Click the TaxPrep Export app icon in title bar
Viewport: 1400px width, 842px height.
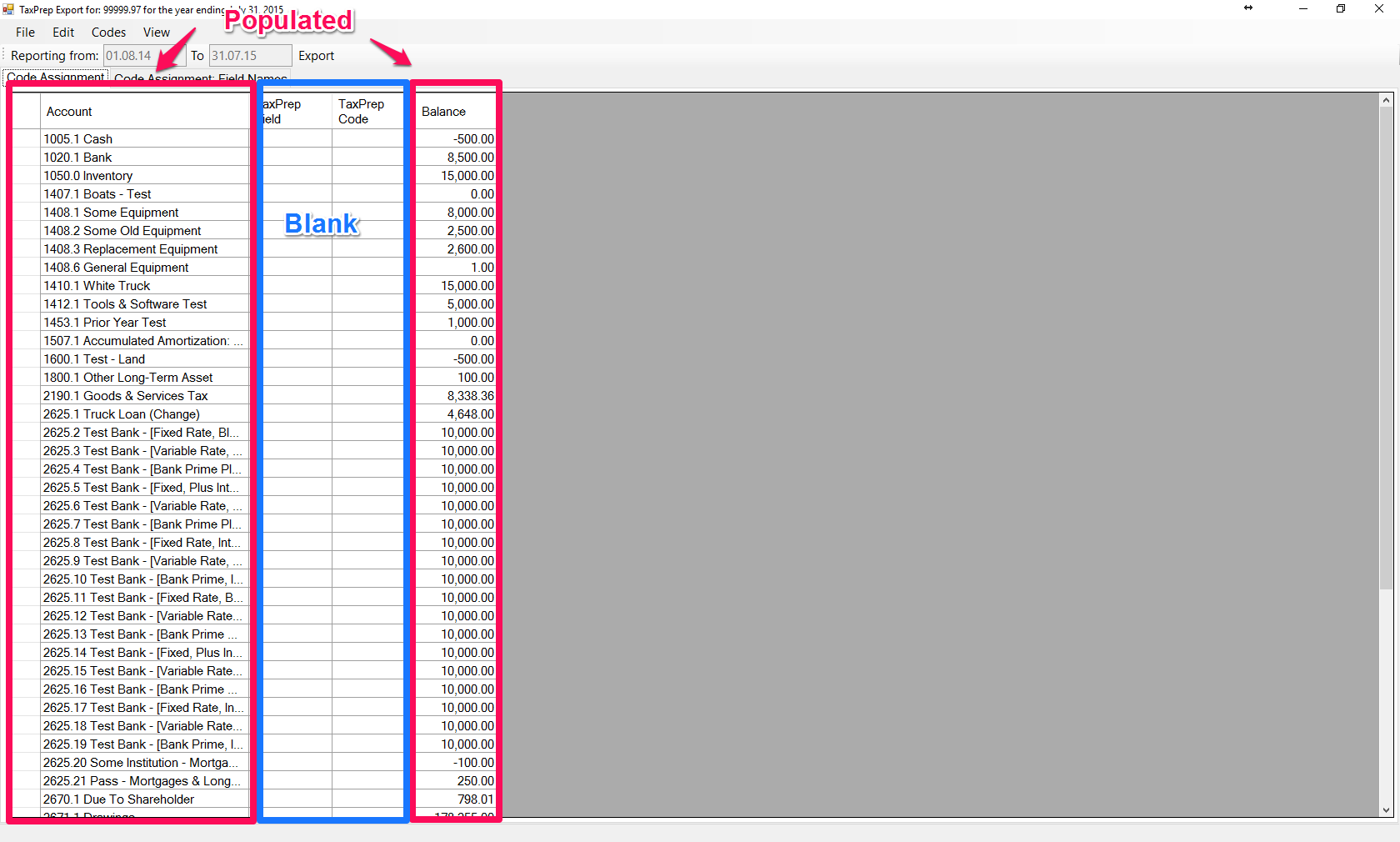point(8,9)
